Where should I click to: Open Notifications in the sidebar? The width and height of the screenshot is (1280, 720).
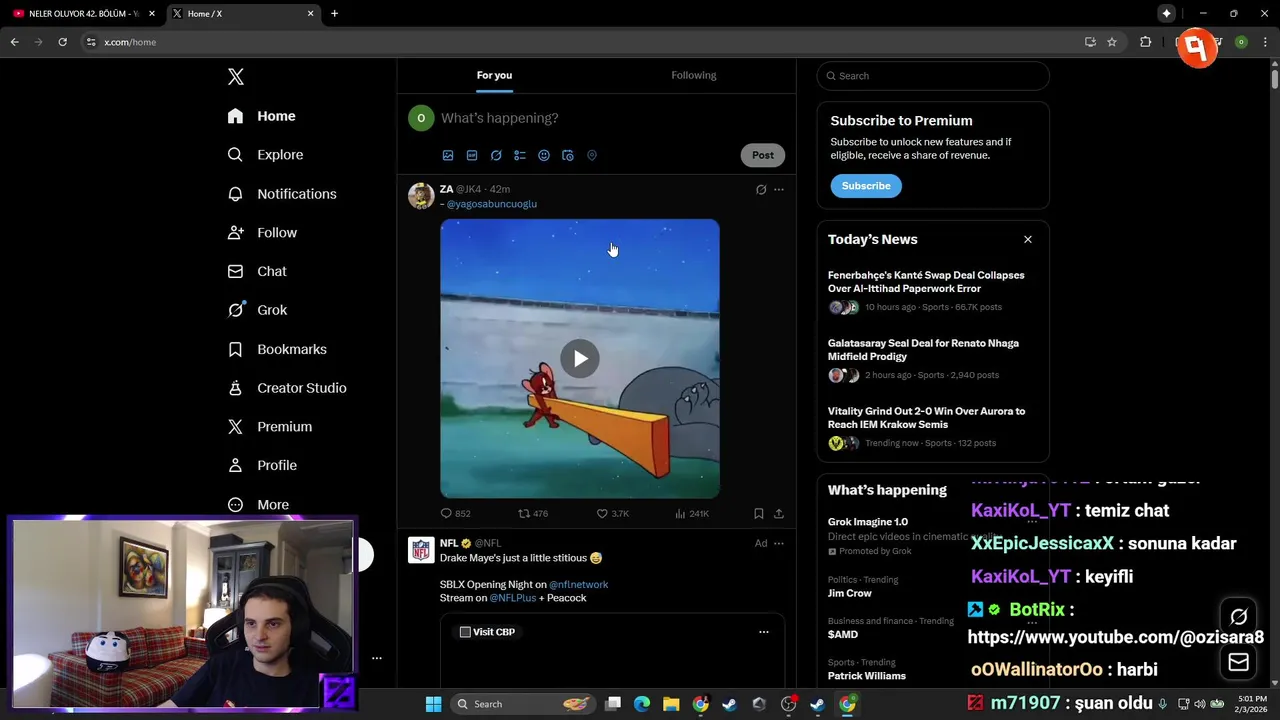[282, 194]
